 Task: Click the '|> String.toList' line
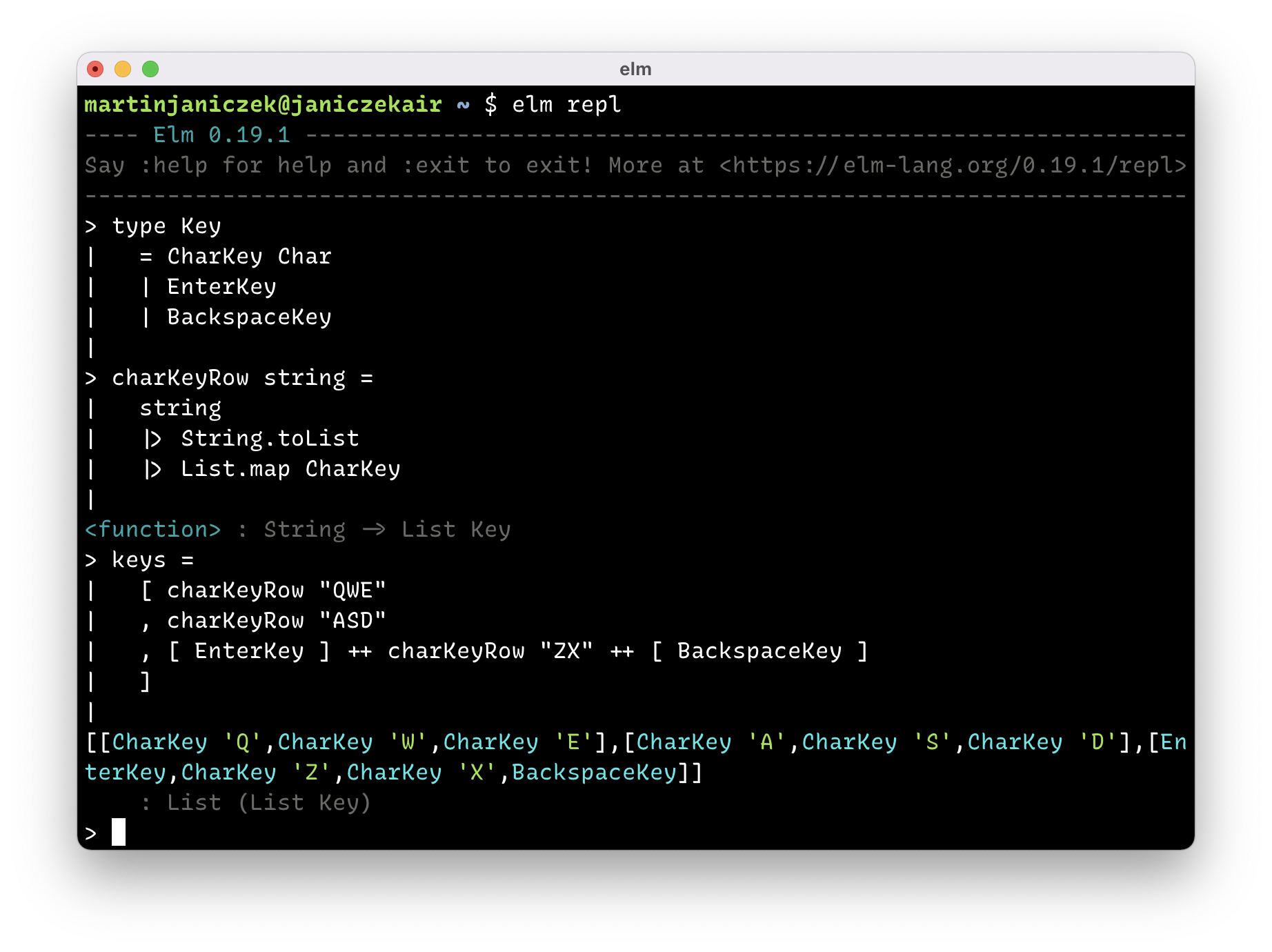(x=252, y=439)
